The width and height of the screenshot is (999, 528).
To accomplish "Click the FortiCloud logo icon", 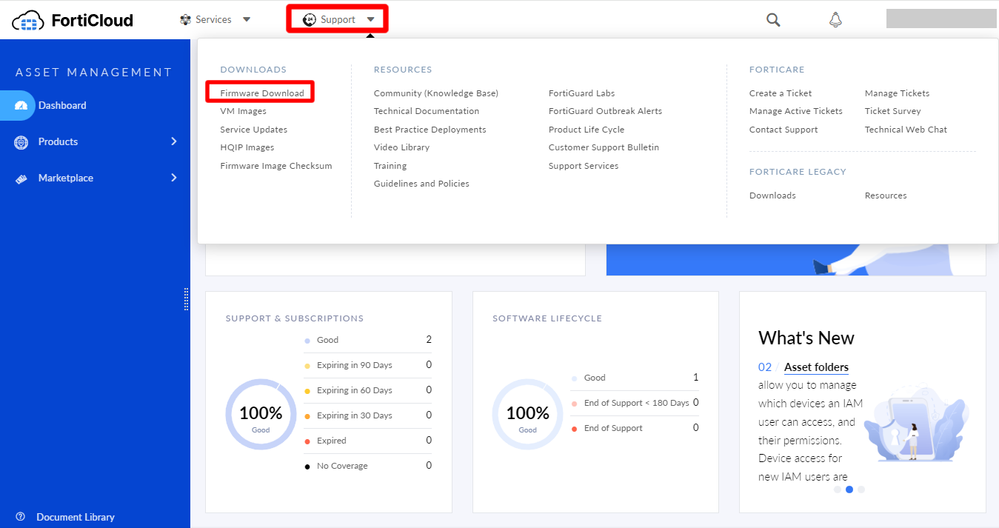I will pyautogui.click(x=28, y=19).
